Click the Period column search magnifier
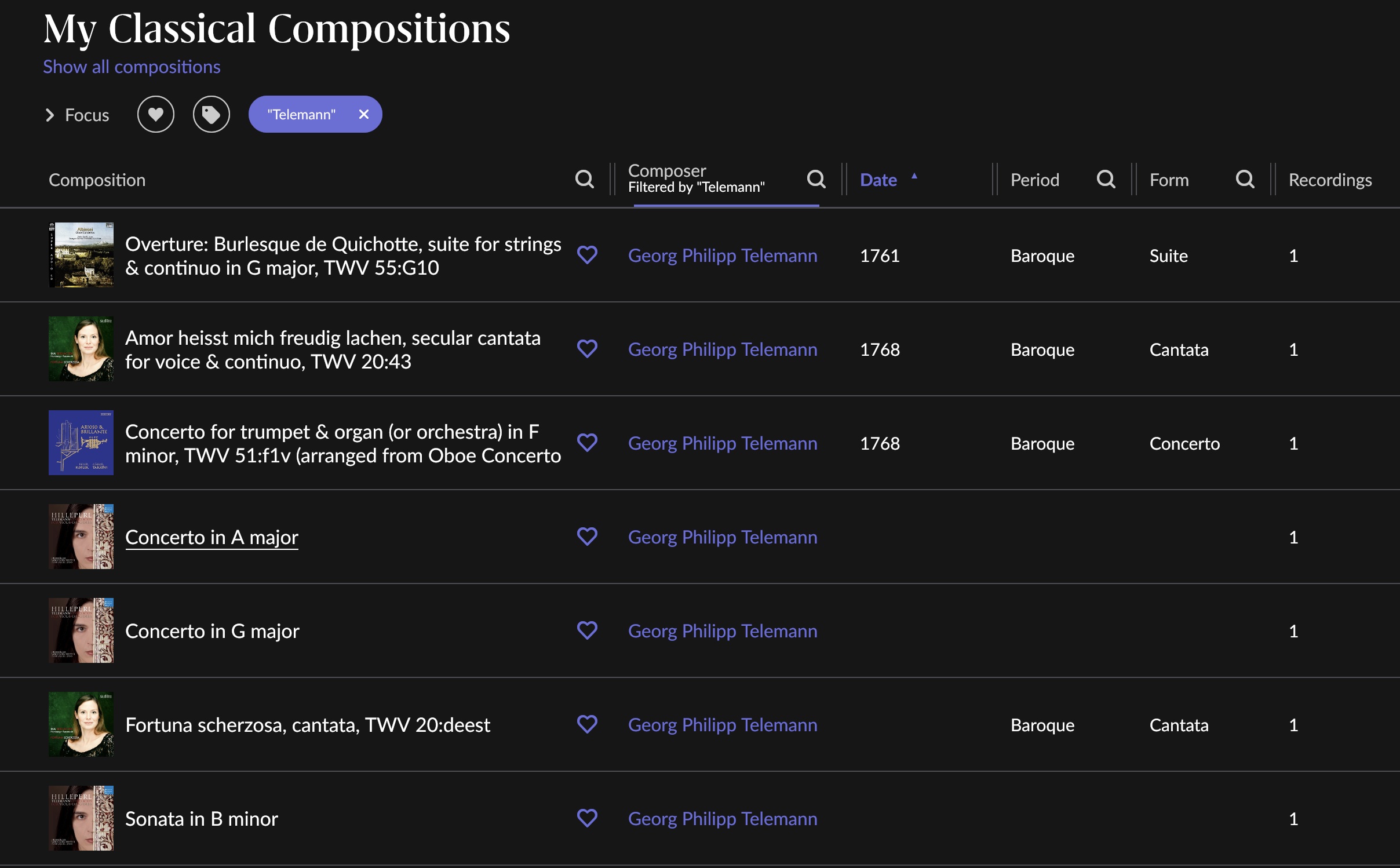Screen dimensions: 1400x868 point(1106,180)
